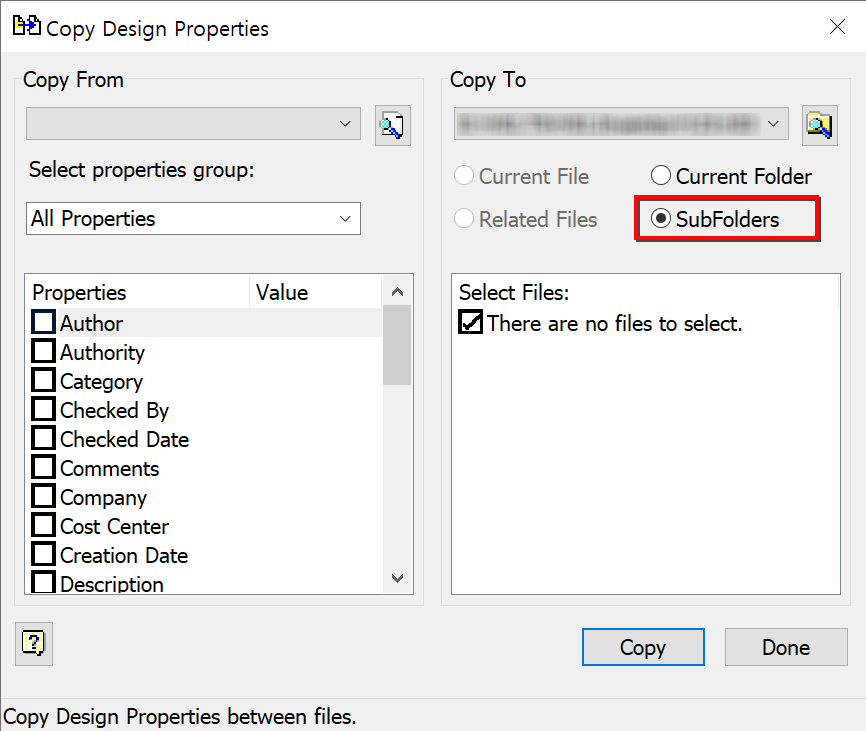866x731 pixels.
Task: Check the Category property
Action: pos(42,380)
